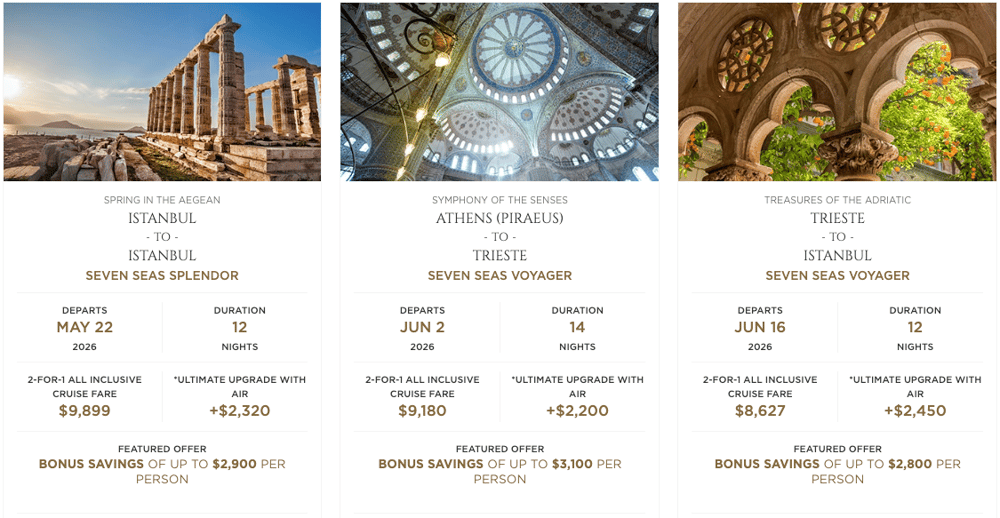Open the Greek temple ruins cruise image
This screenshot has width=1000, height=518.
(162, 92)
